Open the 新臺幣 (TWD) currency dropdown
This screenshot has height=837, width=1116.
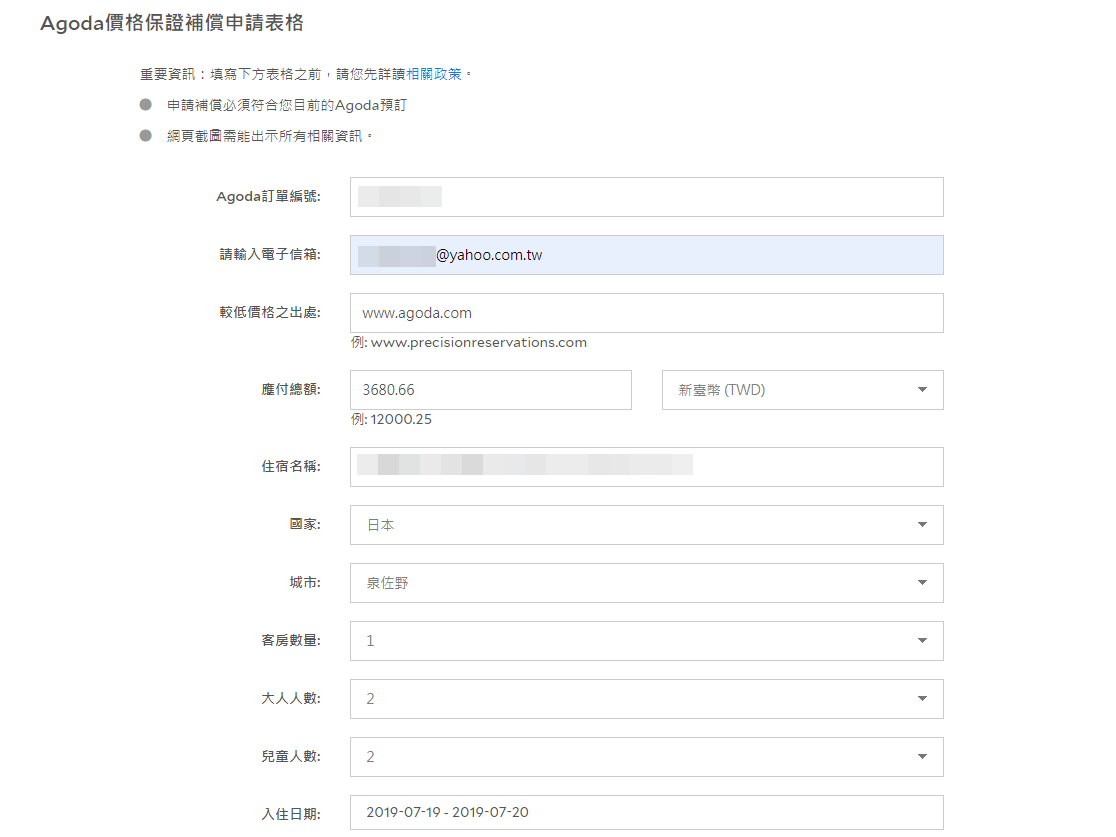click(x=802, y=390)
